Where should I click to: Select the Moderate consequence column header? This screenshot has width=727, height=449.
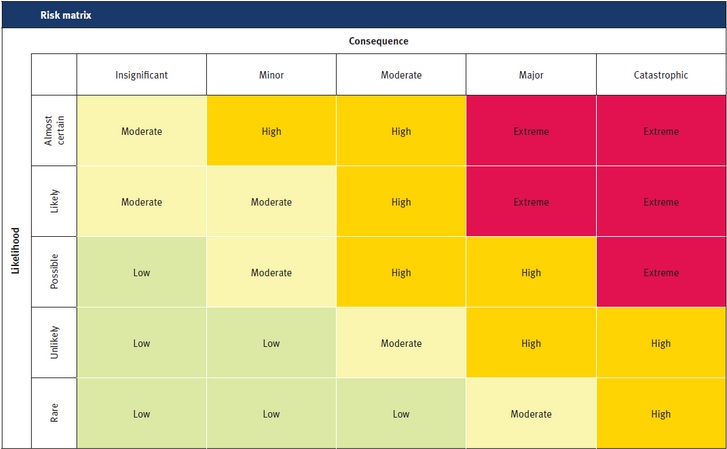(x=401, y=75)
